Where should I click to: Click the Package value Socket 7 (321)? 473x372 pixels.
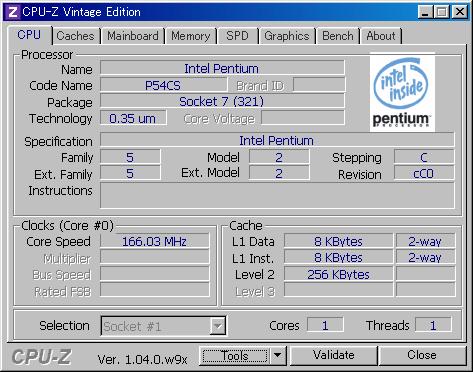222,101
